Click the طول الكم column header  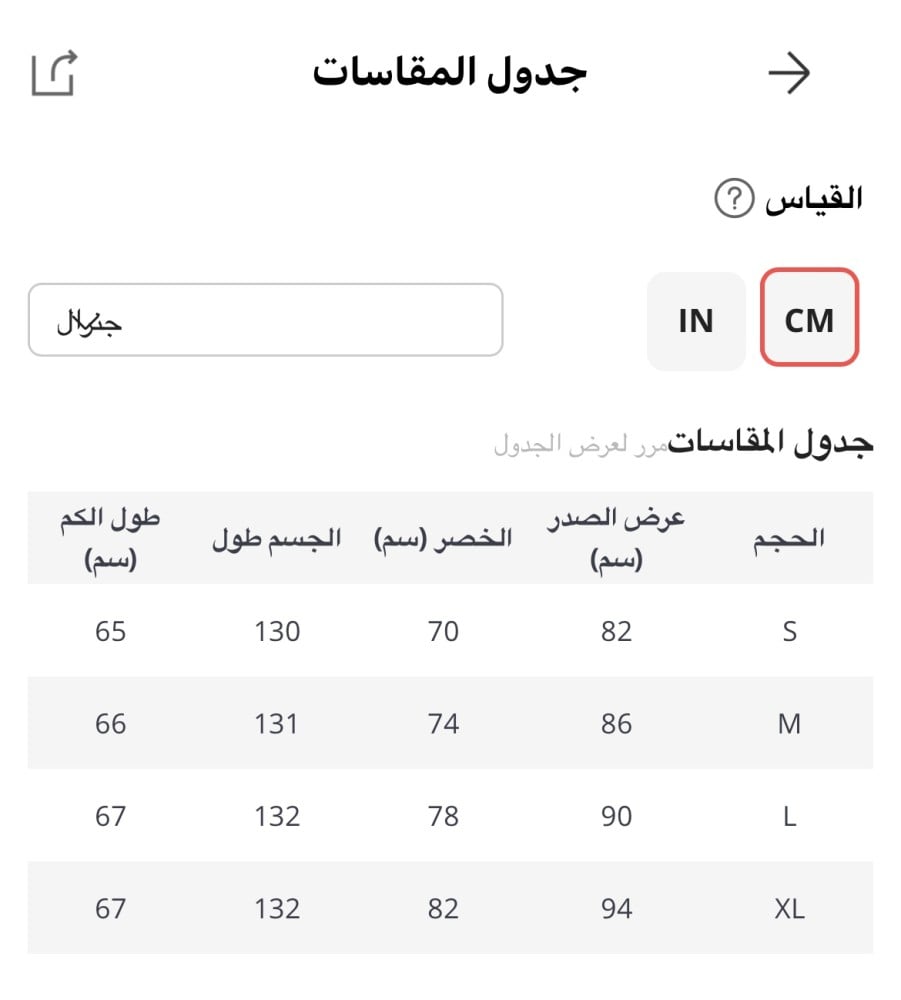click(x=110, y=538)
